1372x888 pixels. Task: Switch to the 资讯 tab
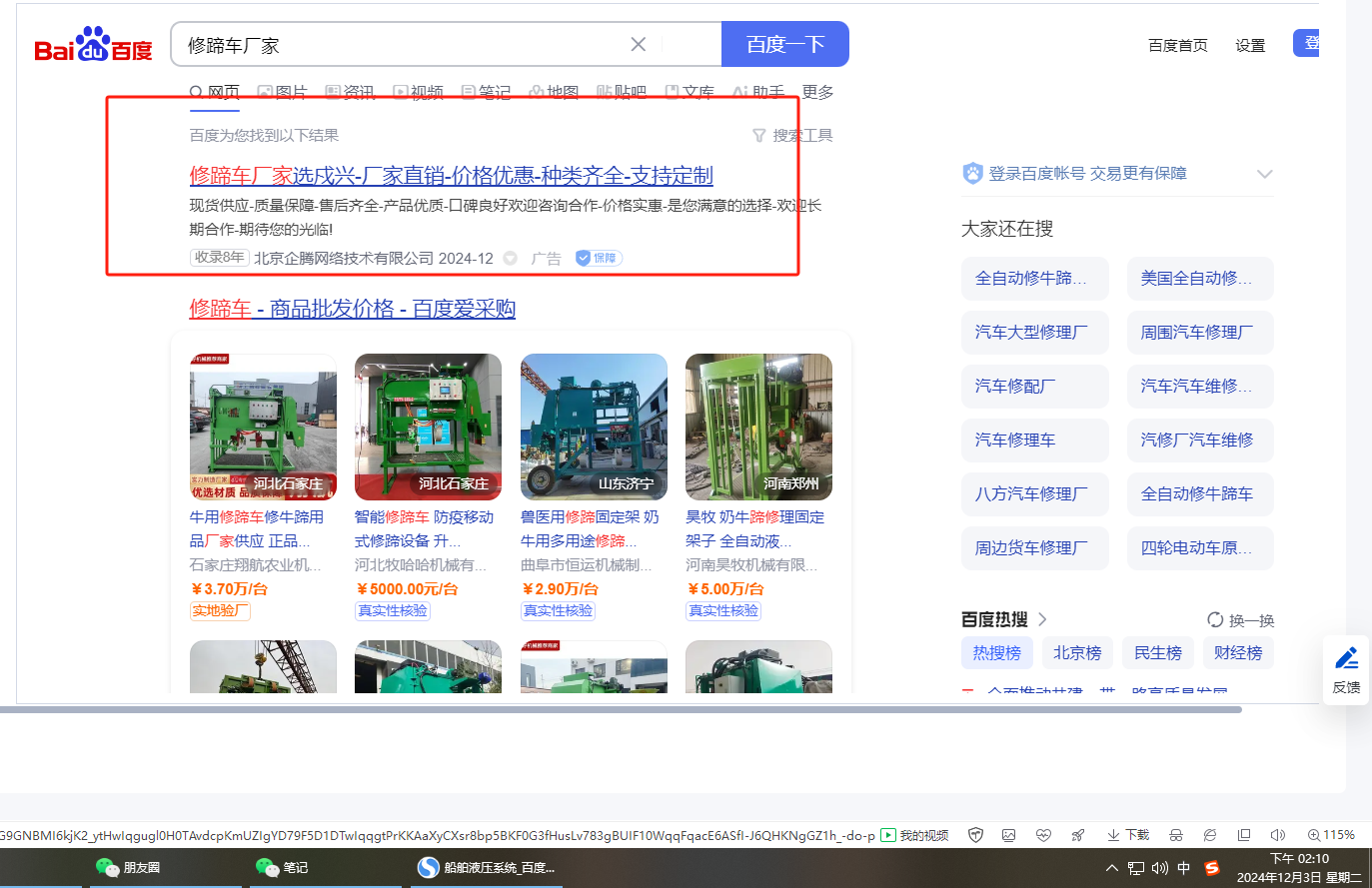click(351, 92)
